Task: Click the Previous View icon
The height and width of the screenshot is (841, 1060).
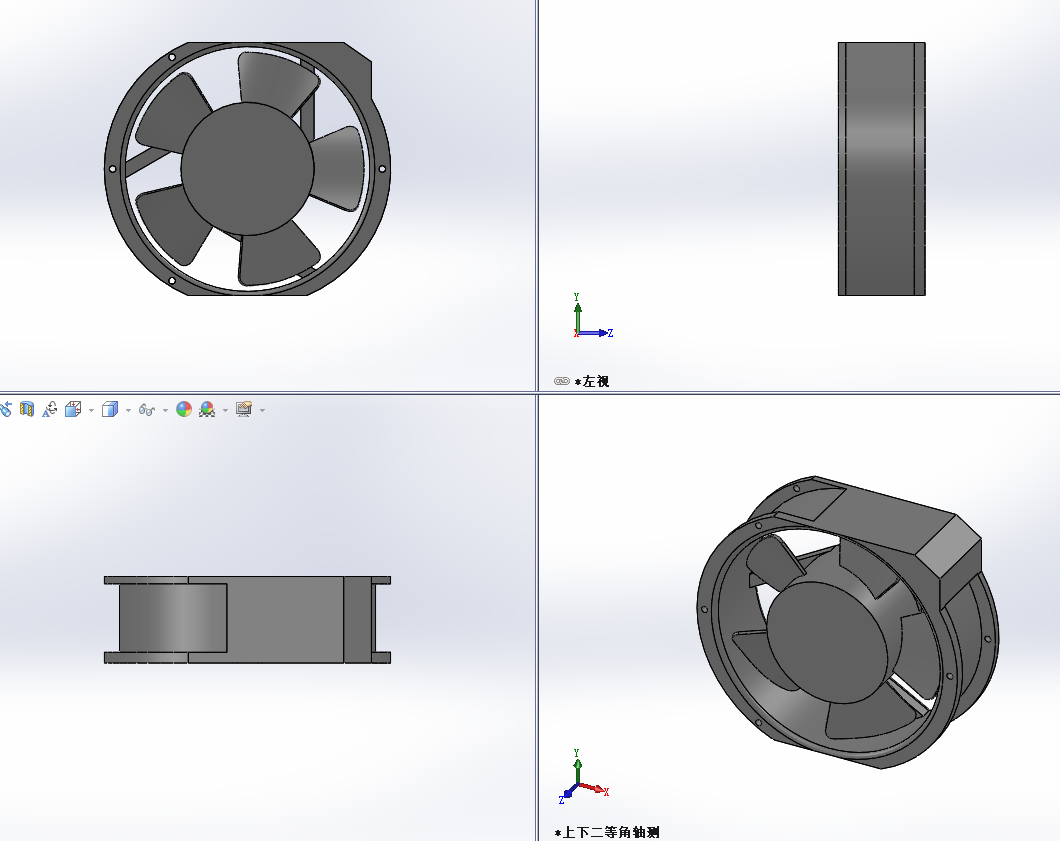Action: click(5, 409)
